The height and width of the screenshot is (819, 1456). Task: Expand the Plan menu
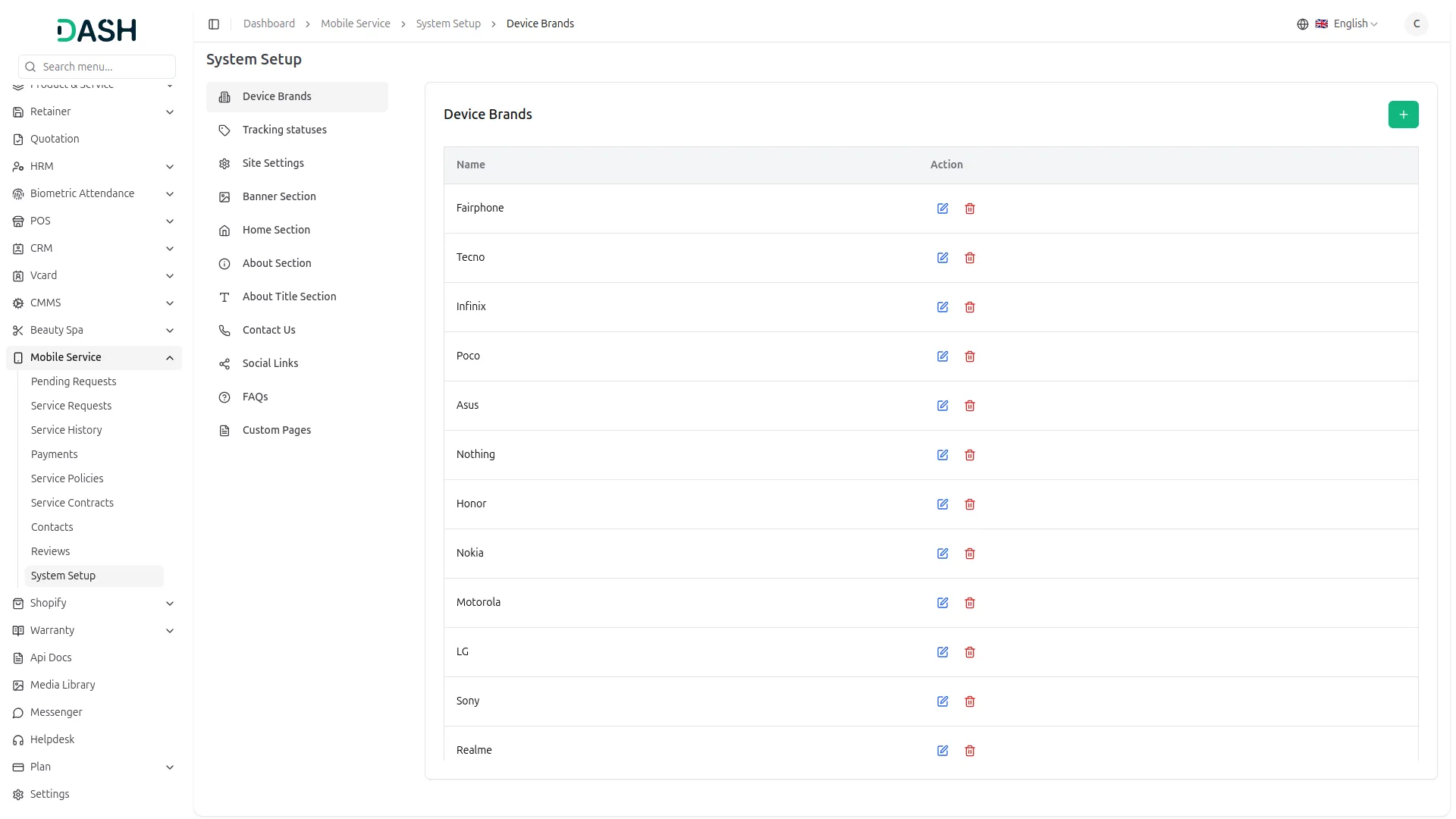(94, 767)
